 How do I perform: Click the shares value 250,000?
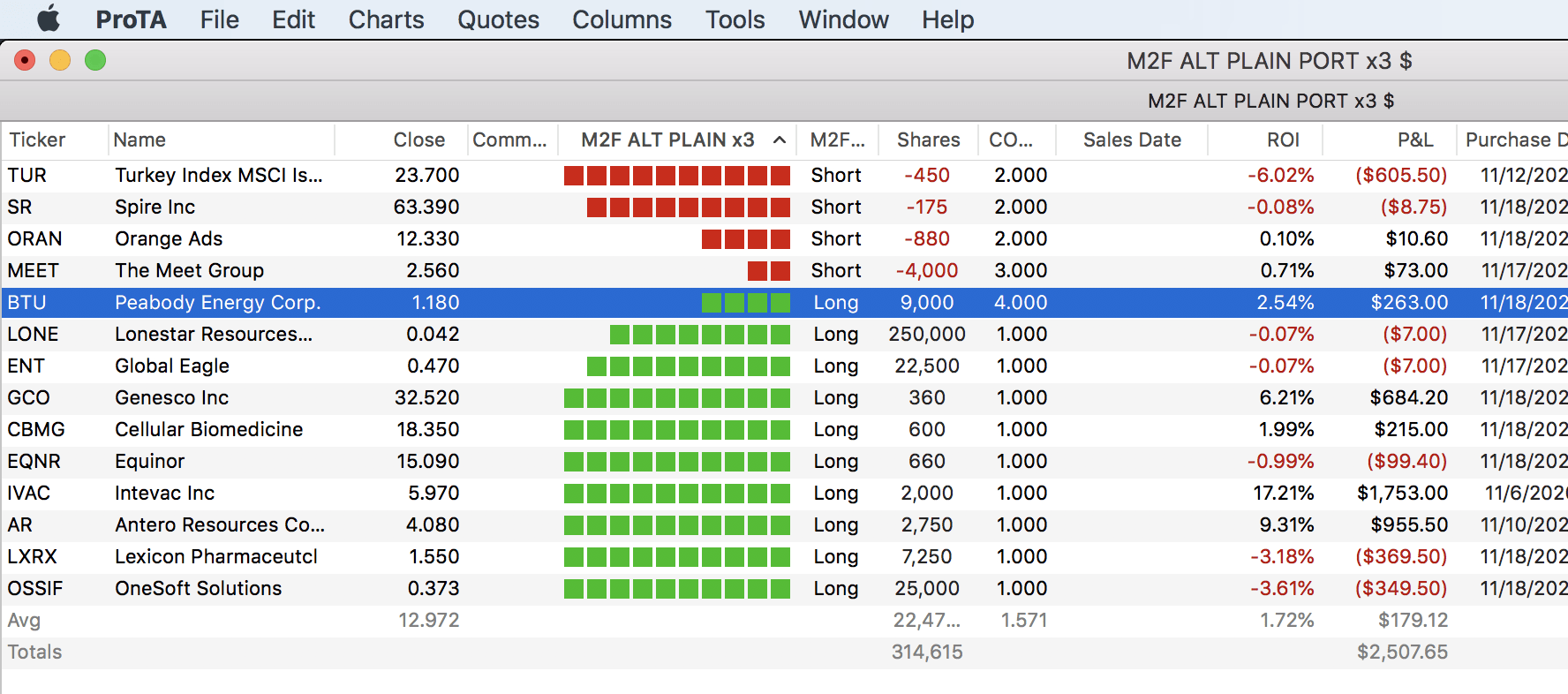click(x=927, y=334)
